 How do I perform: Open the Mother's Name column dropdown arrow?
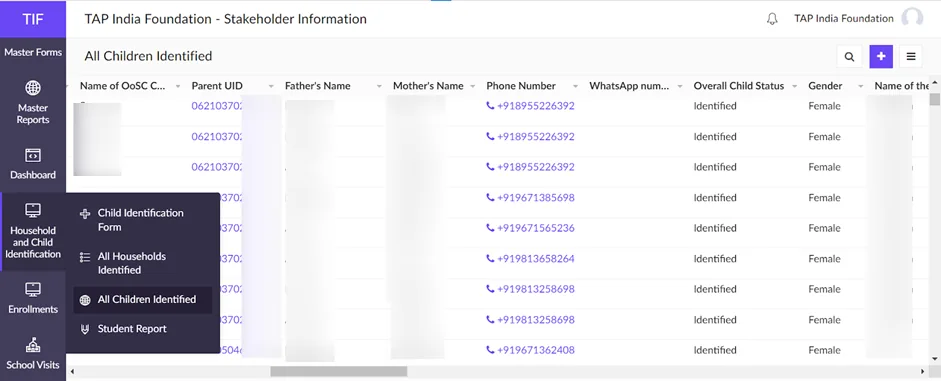click(x=473, y=86)
